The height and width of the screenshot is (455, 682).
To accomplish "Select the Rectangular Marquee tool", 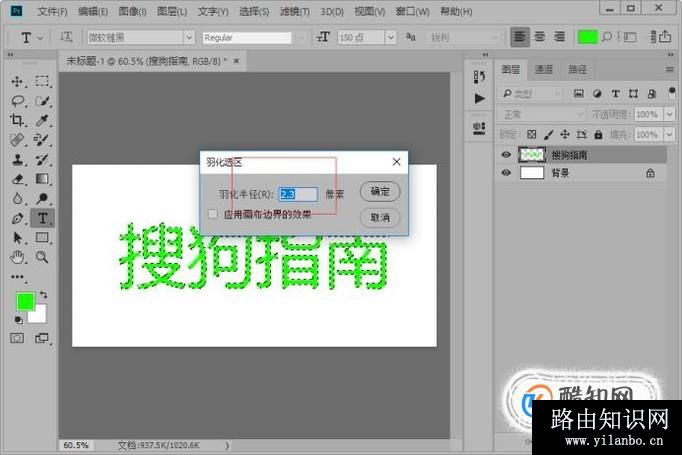I will tap(42, 81).
